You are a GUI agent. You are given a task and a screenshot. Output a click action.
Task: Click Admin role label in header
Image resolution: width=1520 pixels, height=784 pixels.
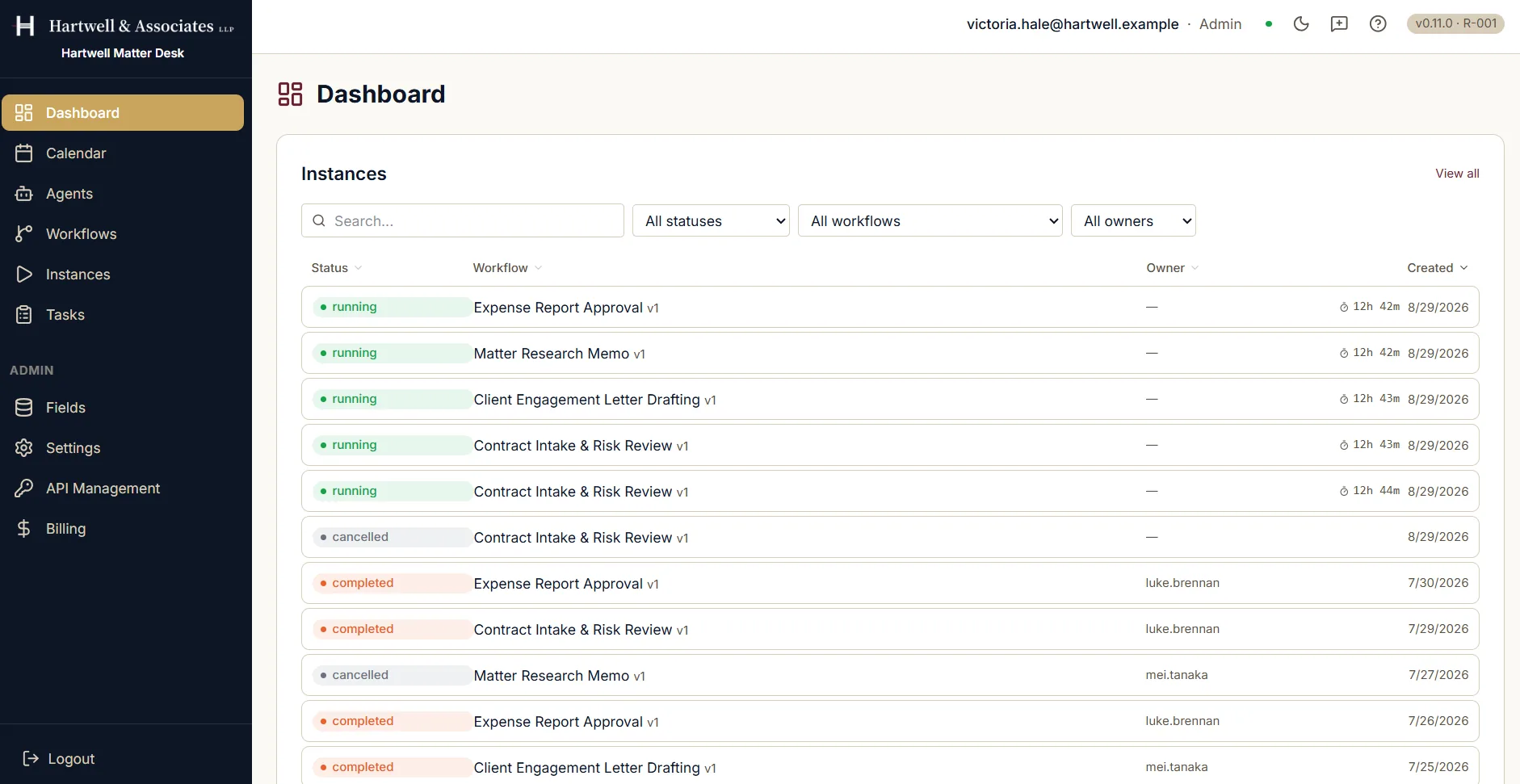pyautogui.click(x=1220, y=24)
